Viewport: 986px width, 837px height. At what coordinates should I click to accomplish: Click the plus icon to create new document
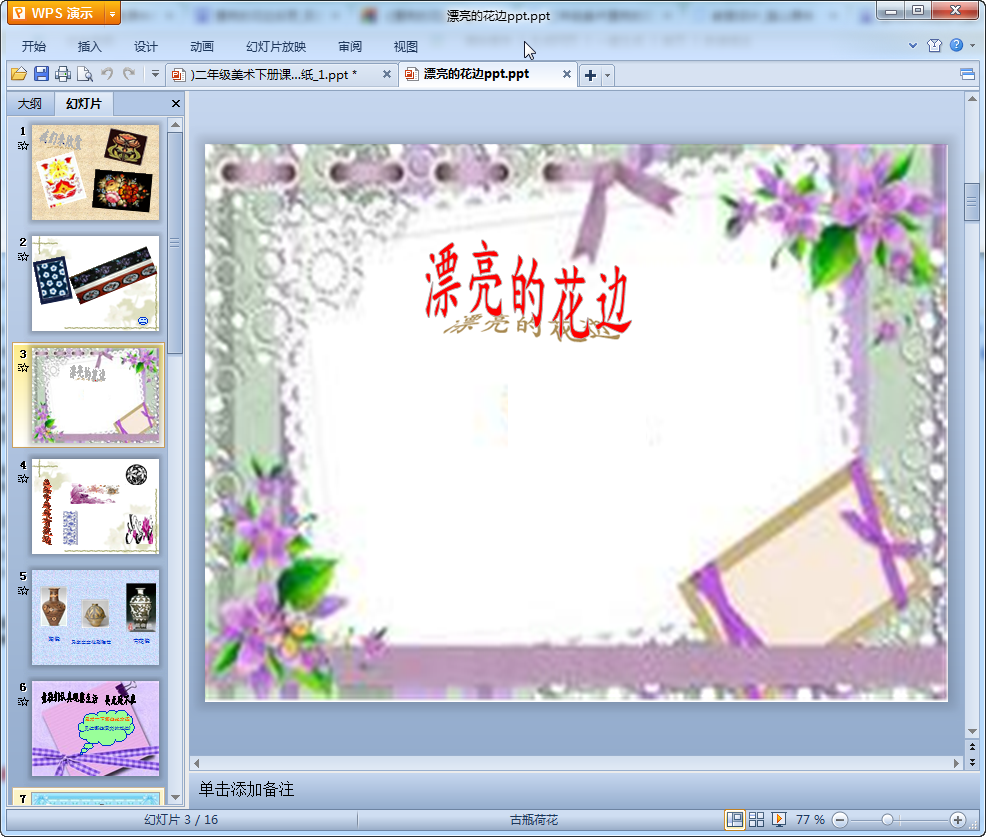[x=590, y=75]
